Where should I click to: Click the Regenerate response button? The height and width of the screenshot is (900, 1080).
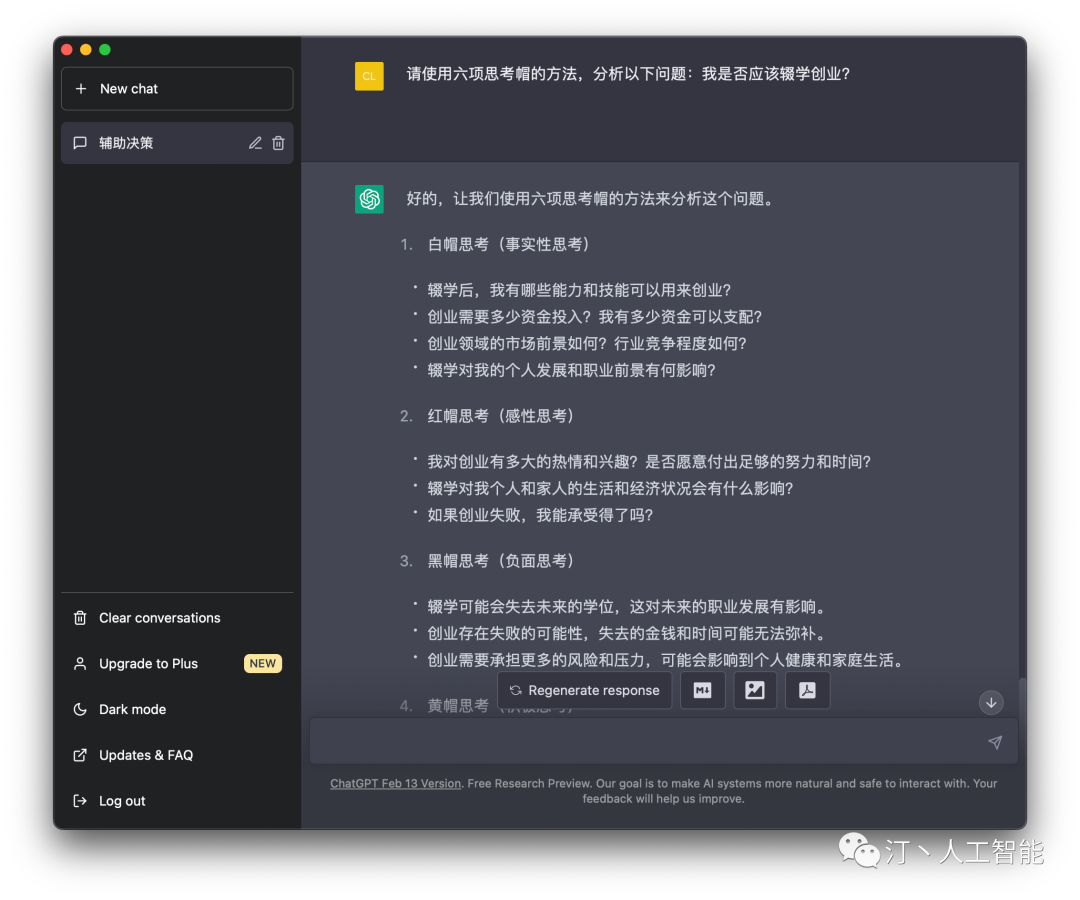coord(584,691)
